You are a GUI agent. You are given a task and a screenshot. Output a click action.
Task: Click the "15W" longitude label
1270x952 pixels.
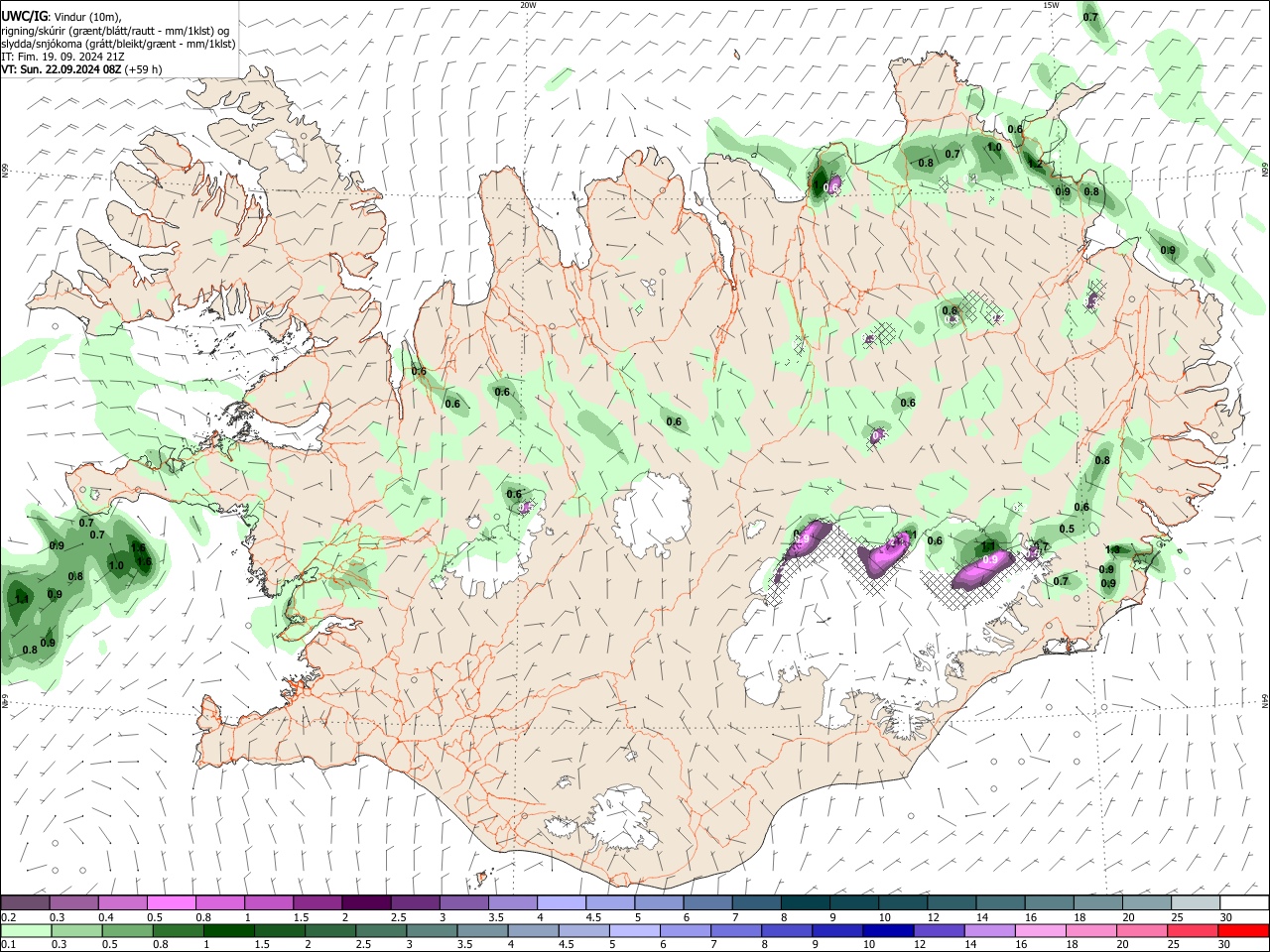click(1051, 5)
